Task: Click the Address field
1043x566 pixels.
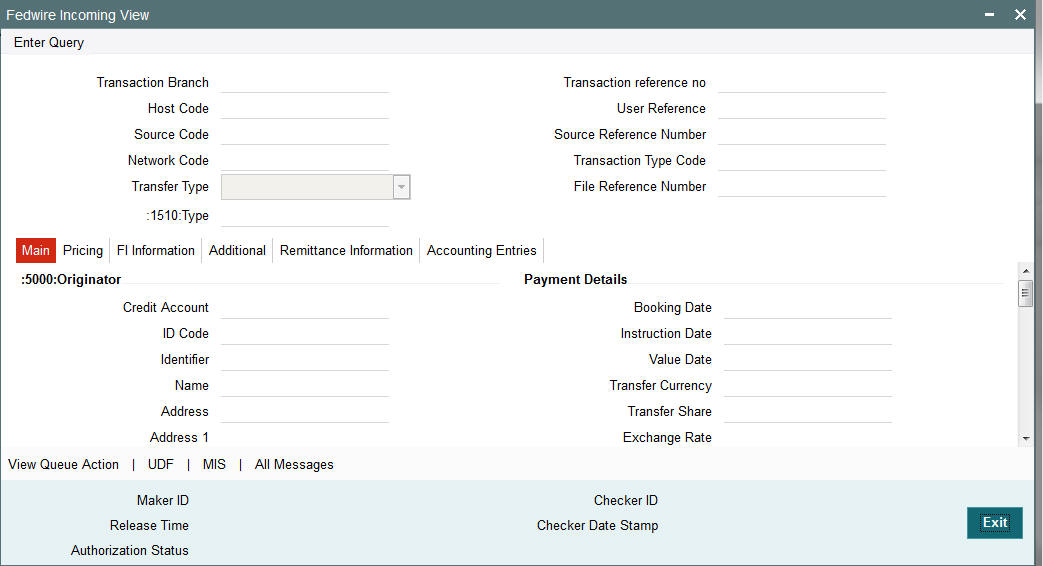Action: (x=305, y=412)
